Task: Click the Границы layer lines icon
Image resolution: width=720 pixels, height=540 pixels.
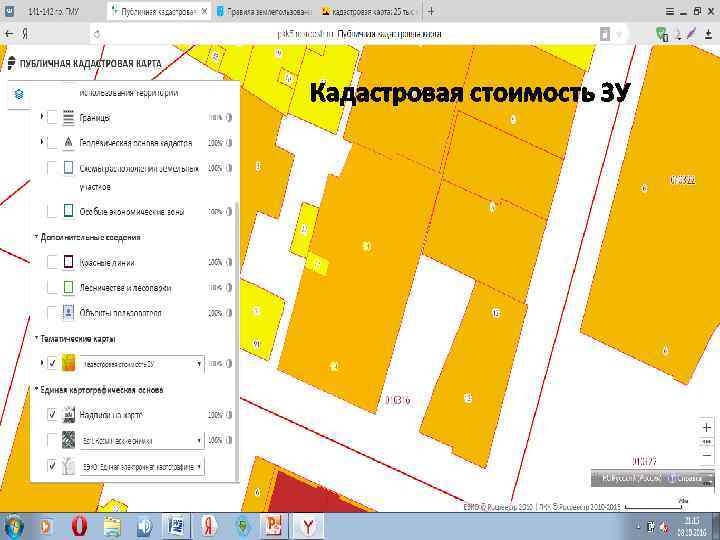Action: coord(68,118)
